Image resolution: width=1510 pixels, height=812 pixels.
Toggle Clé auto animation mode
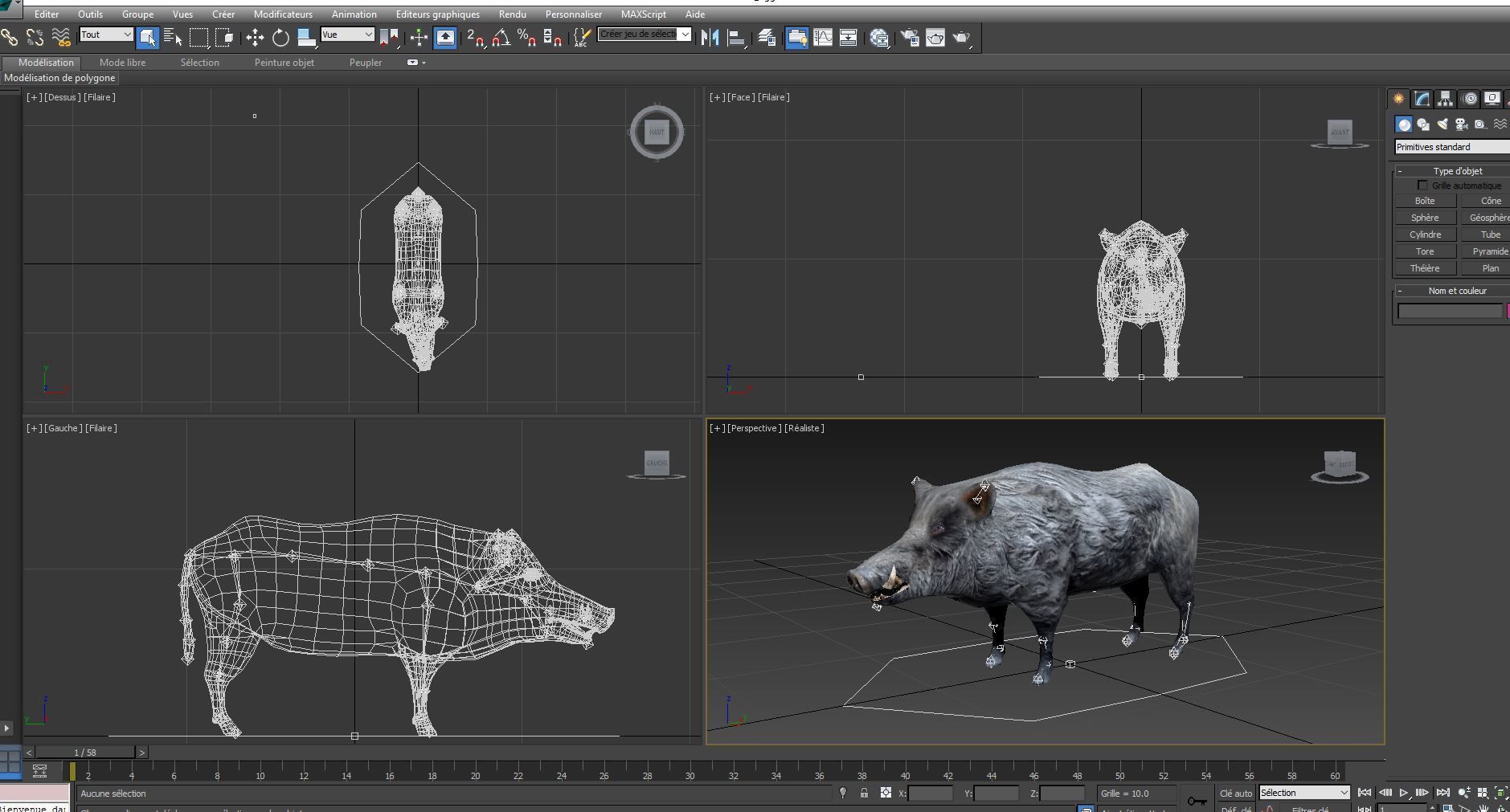point(1236,793)
